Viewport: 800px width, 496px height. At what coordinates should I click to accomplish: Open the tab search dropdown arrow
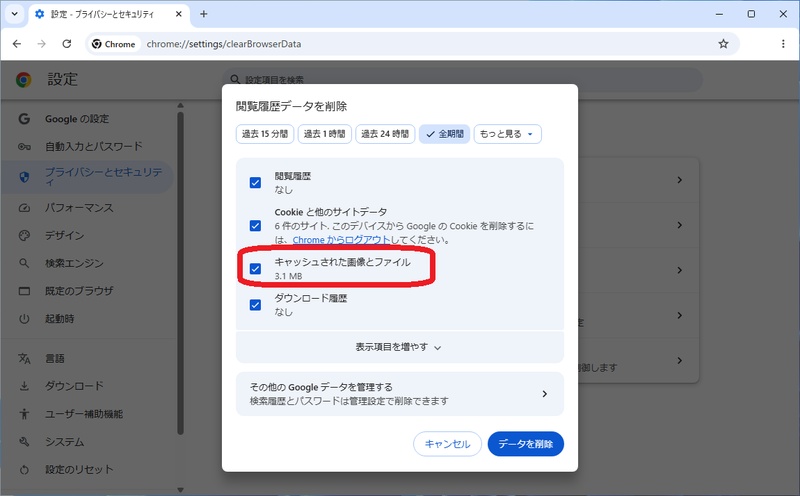14,14
